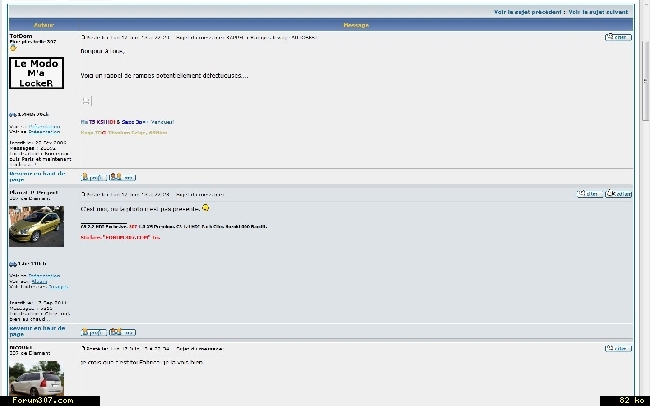Click 'Revenir en haut de page' under first post
This screenshot has height=406, width=650.
pos(37,176)
